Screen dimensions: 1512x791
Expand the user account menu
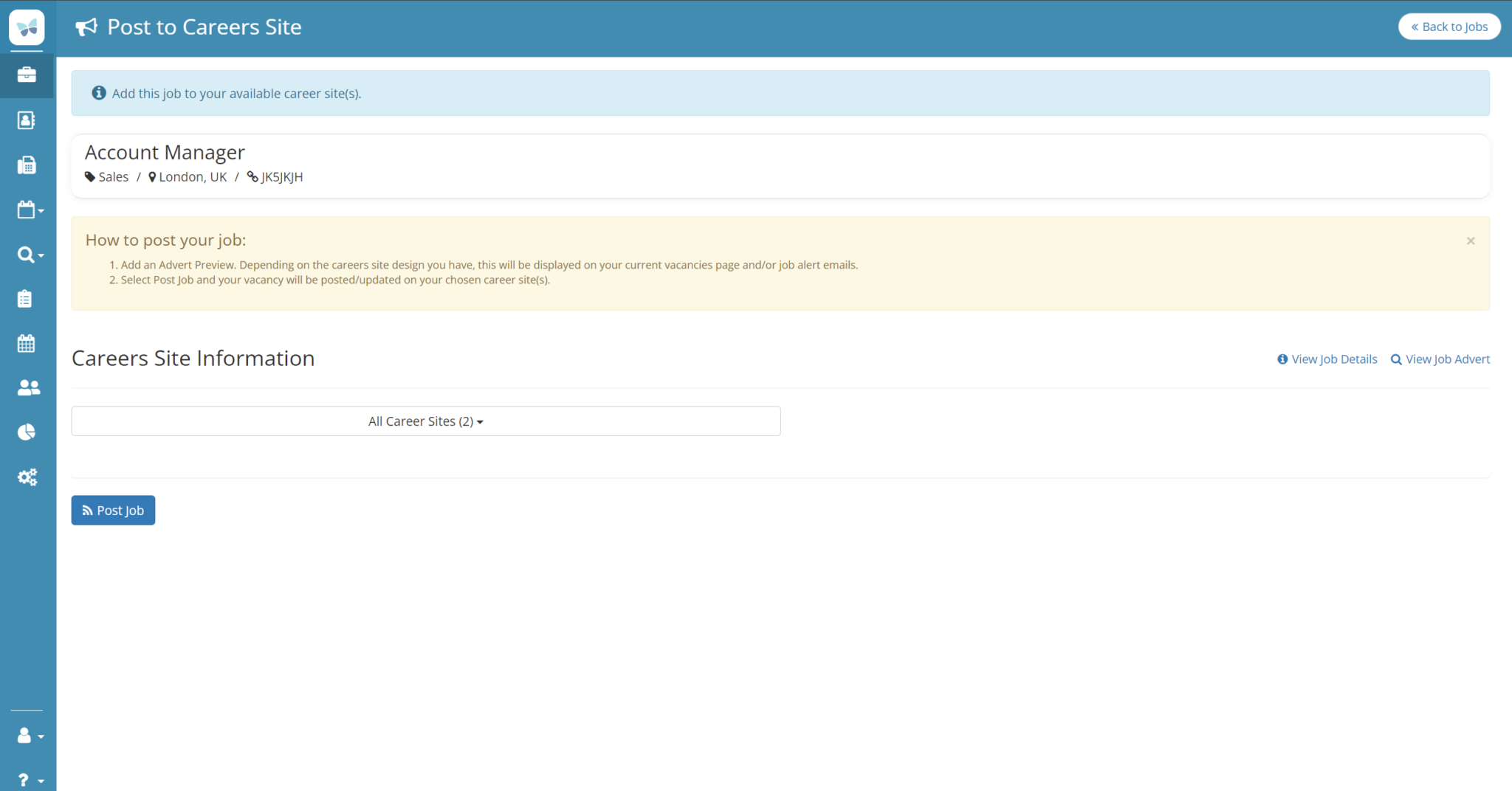coord(30,736)
